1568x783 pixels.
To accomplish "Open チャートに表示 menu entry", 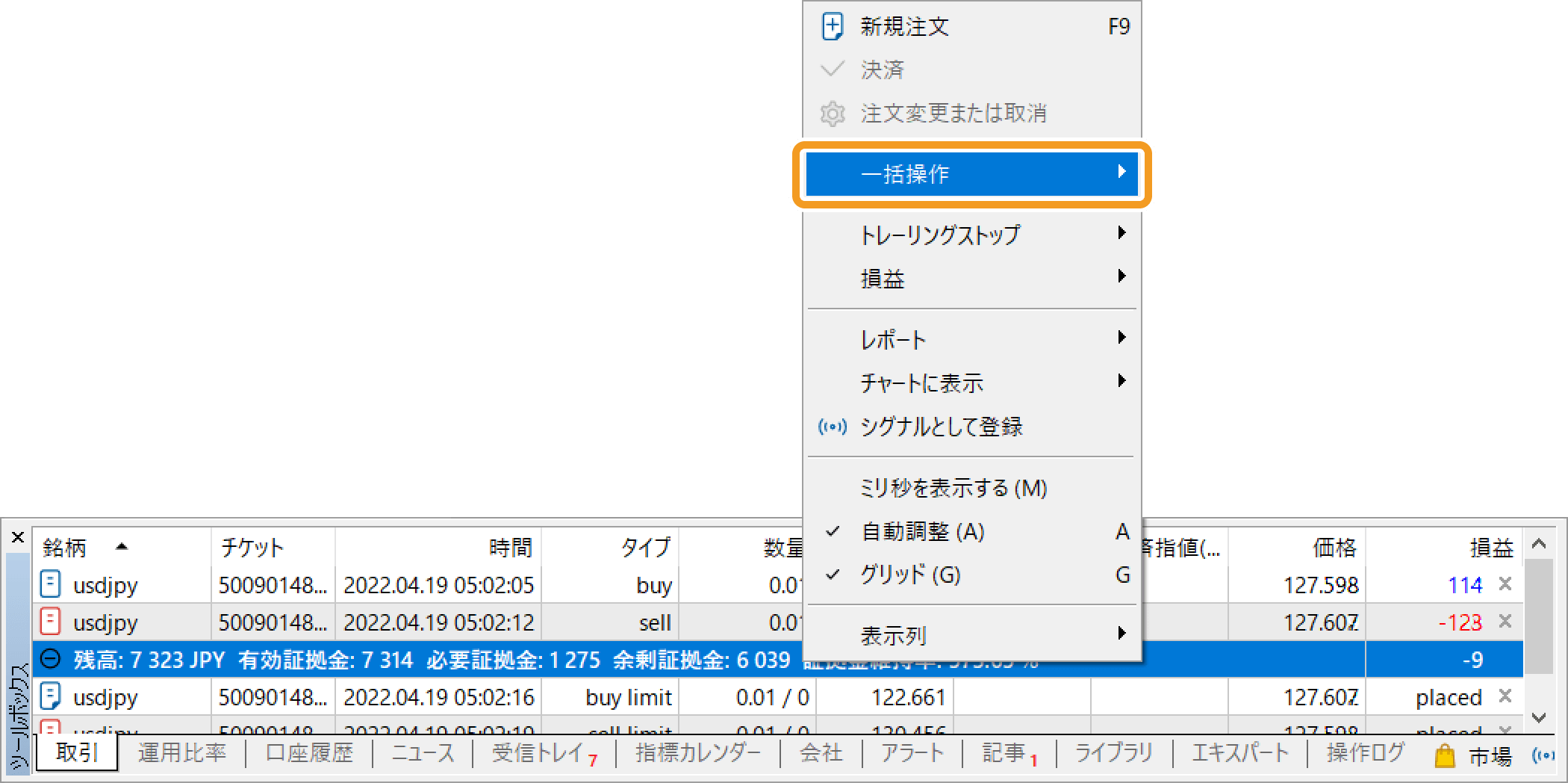I will 971,383.
